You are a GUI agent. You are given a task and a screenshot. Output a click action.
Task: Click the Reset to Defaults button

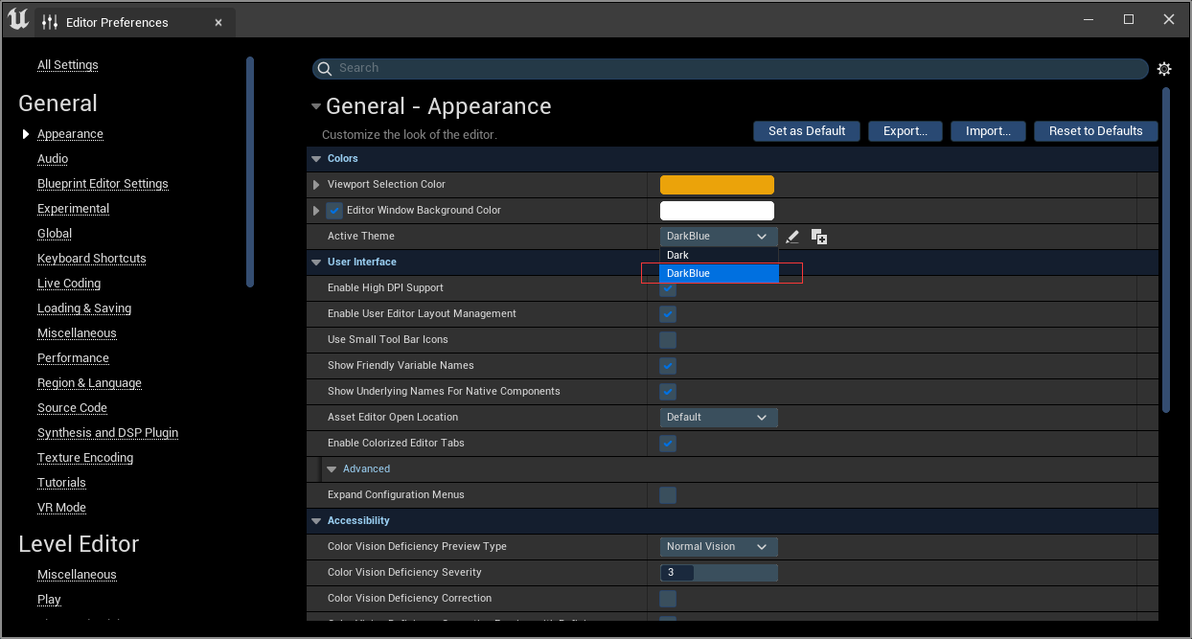(x=1095, y=131)
